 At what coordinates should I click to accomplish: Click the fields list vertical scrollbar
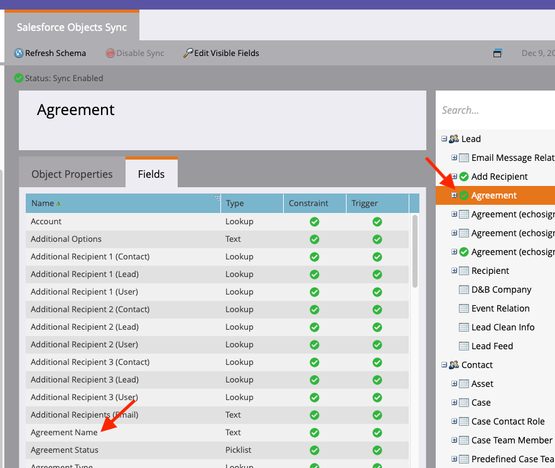coord(415,251)
